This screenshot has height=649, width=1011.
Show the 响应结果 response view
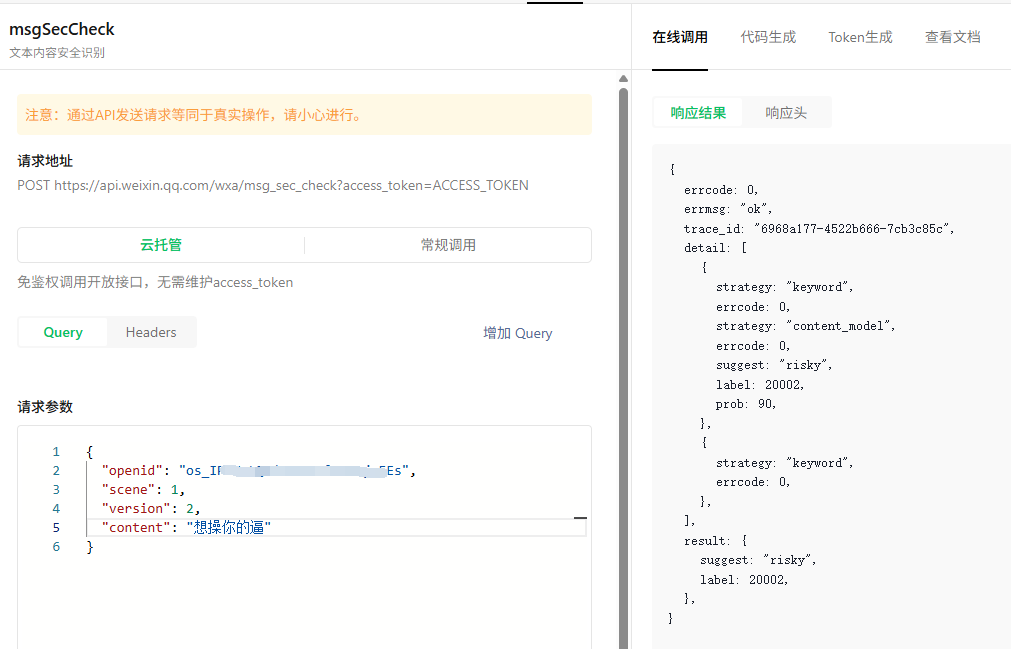tap(698, 113)
